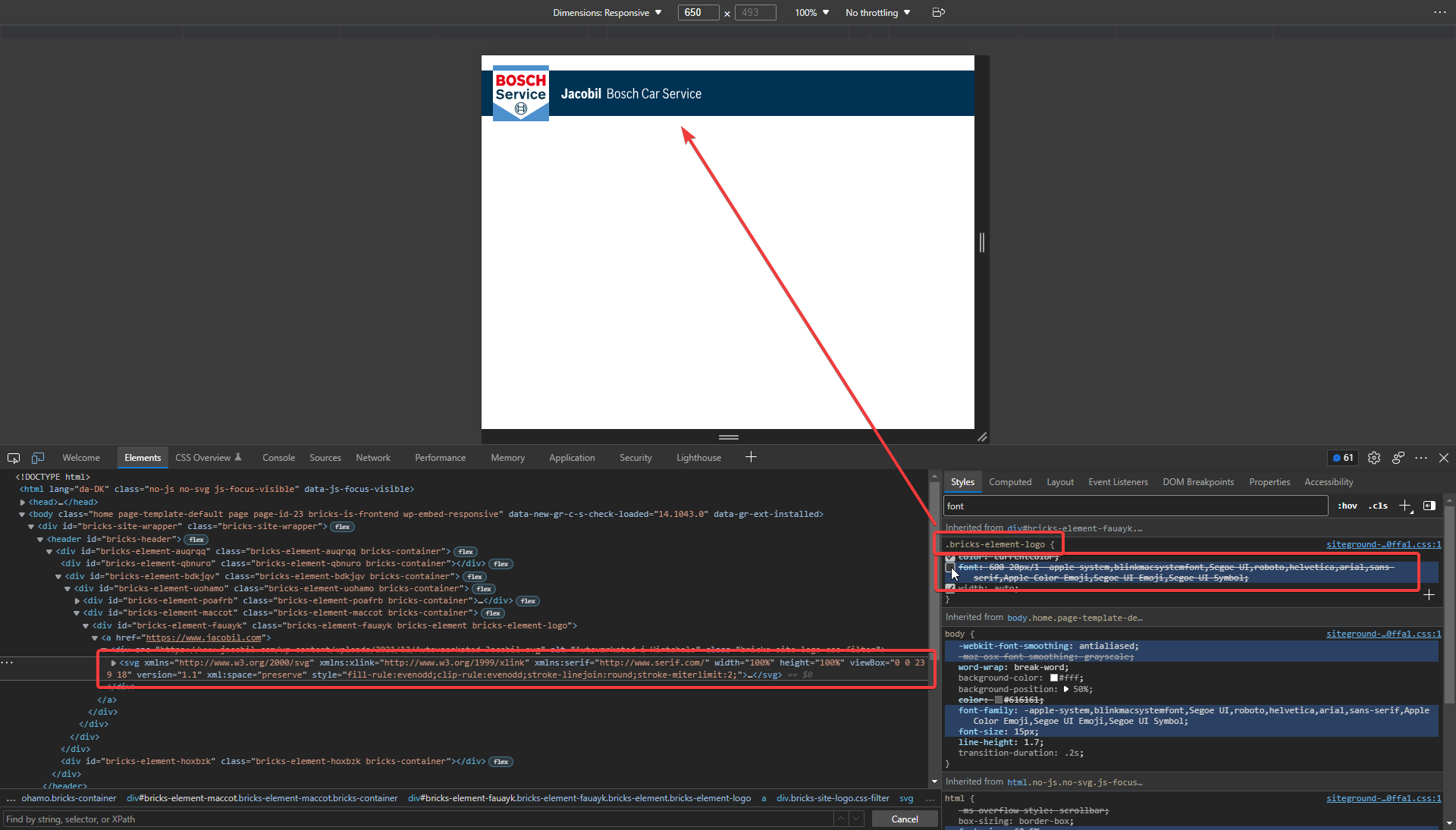Open device toolbar more options menu

coord(1439,12)
